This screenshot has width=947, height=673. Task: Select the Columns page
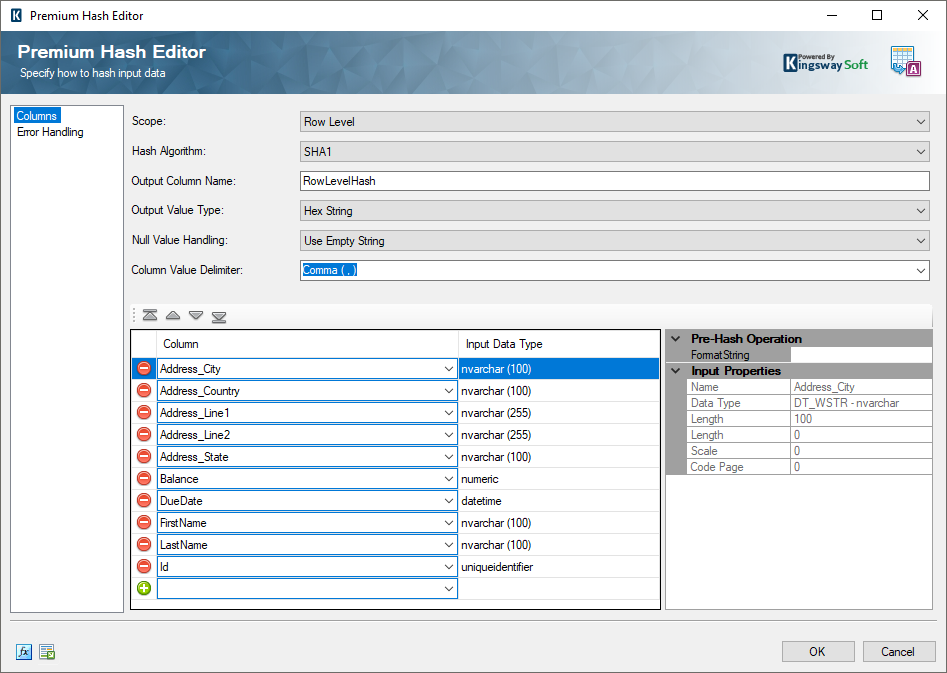(37, 115)
